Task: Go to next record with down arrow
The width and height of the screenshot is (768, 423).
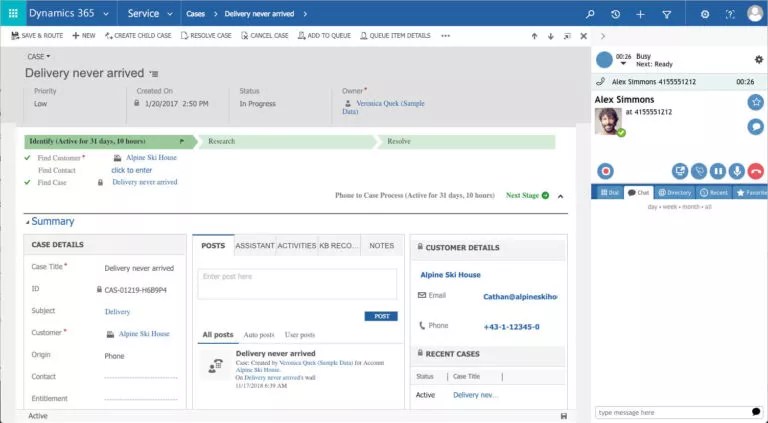Action: (x=551, y=36)
